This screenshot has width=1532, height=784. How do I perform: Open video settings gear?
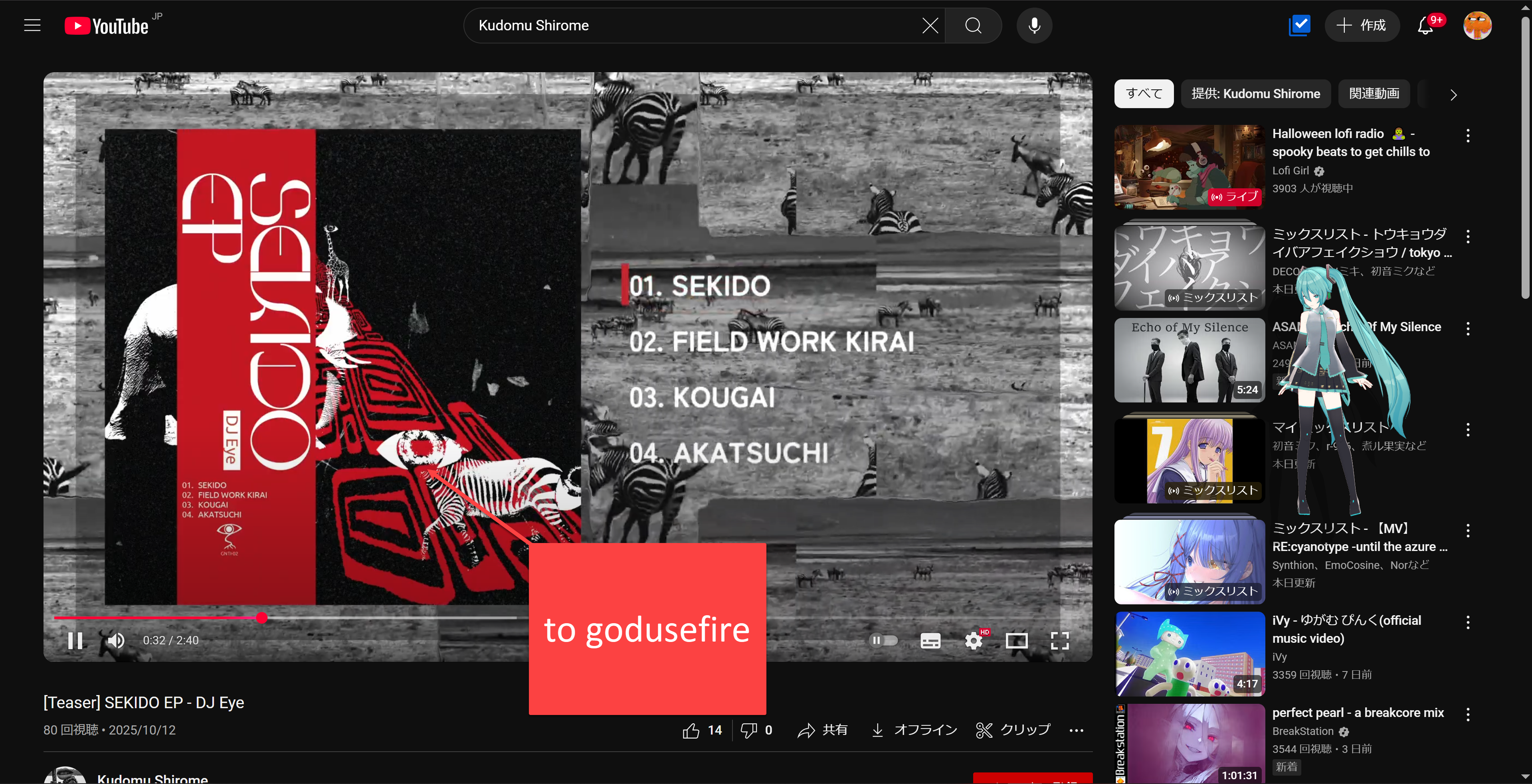[974, 640]
